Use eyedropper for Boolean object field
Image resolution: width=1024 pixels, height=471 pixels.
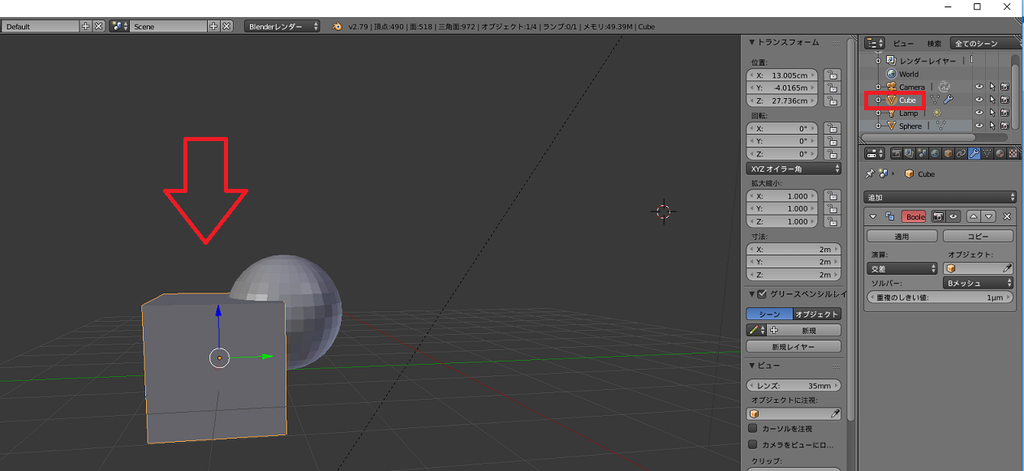(x=1007, y=268)
